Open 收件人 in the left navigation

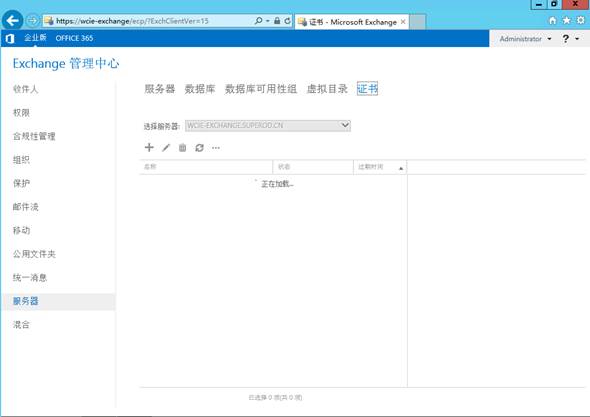[x=26, y=89]
